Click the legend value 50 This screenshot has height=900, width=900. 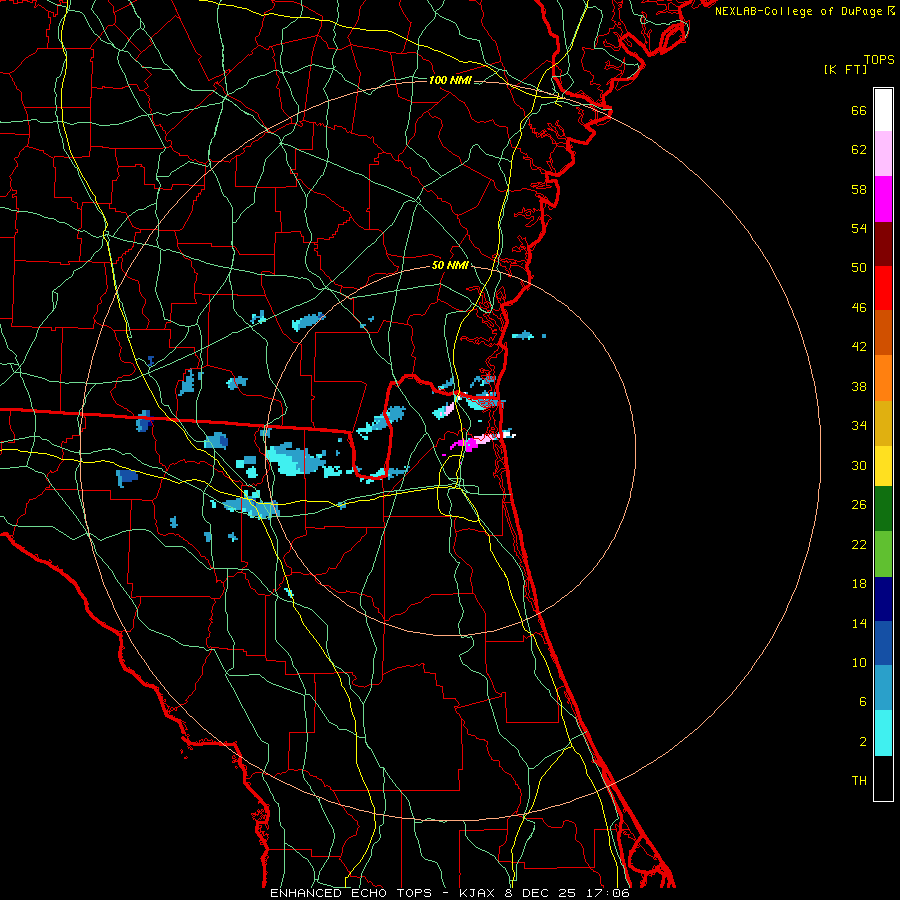point(859,268)
